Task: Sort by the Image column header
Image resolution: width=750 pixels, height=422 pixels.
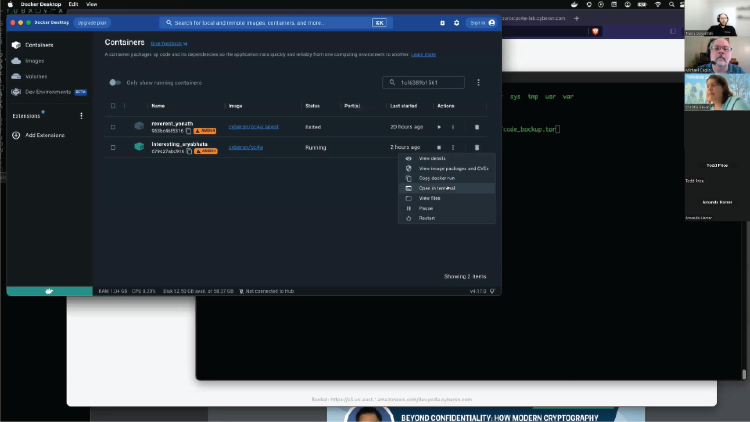Action: point(235,106)
